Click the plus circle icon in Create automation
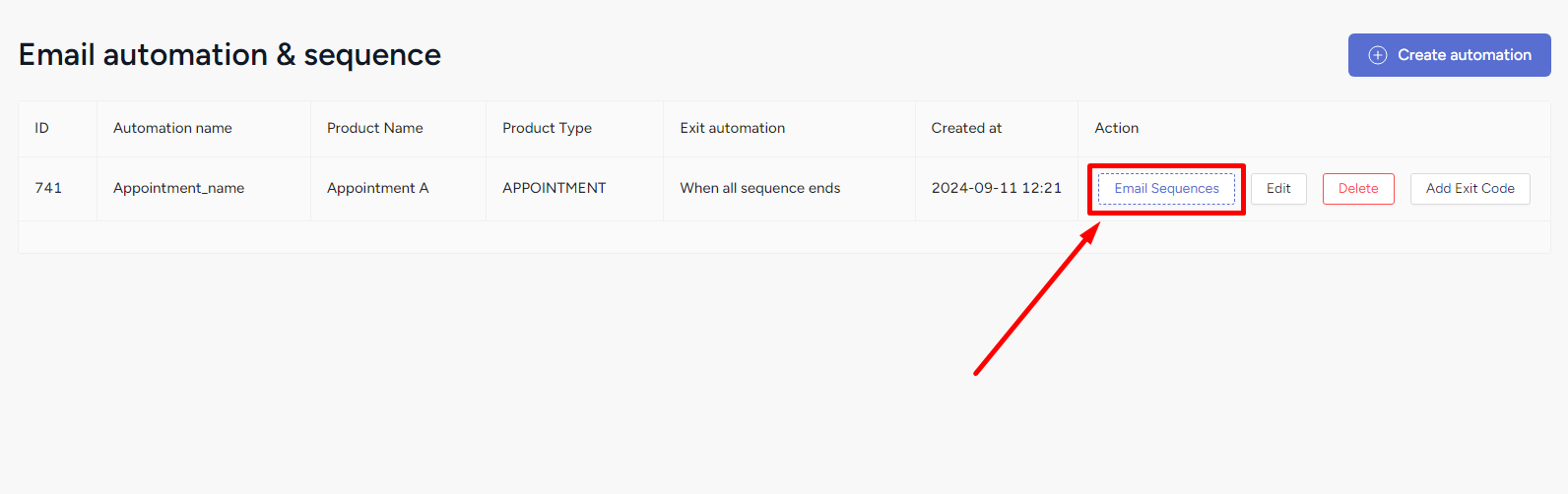 pos(1378,55)
